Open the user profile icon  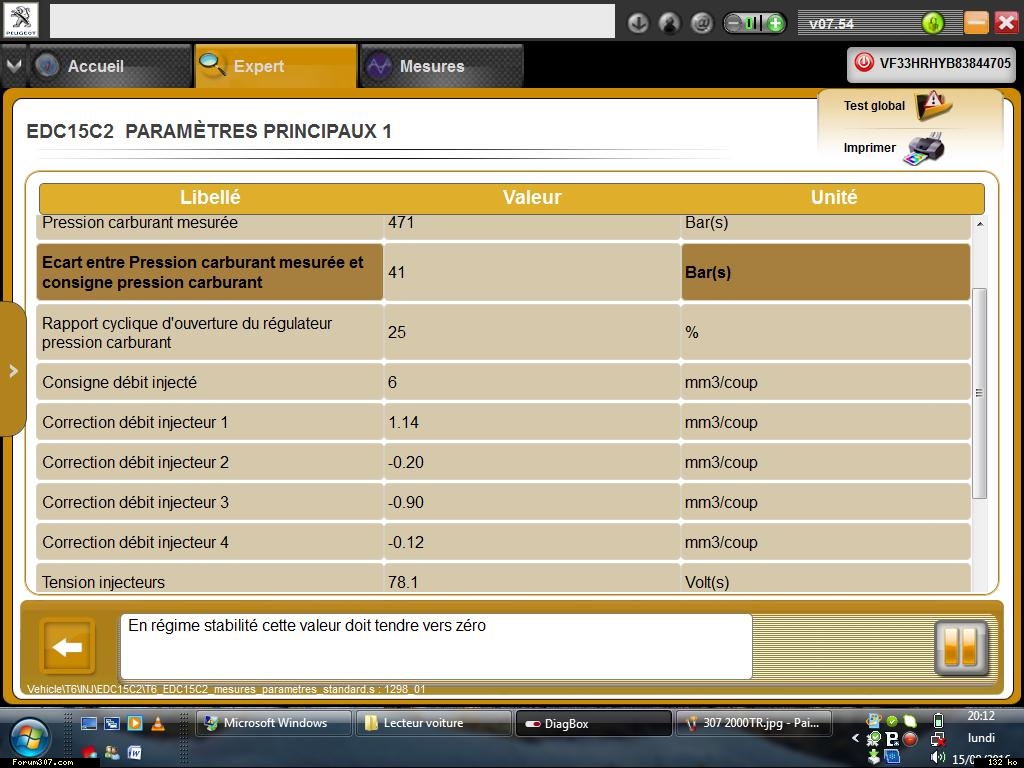tap(670, 23)
